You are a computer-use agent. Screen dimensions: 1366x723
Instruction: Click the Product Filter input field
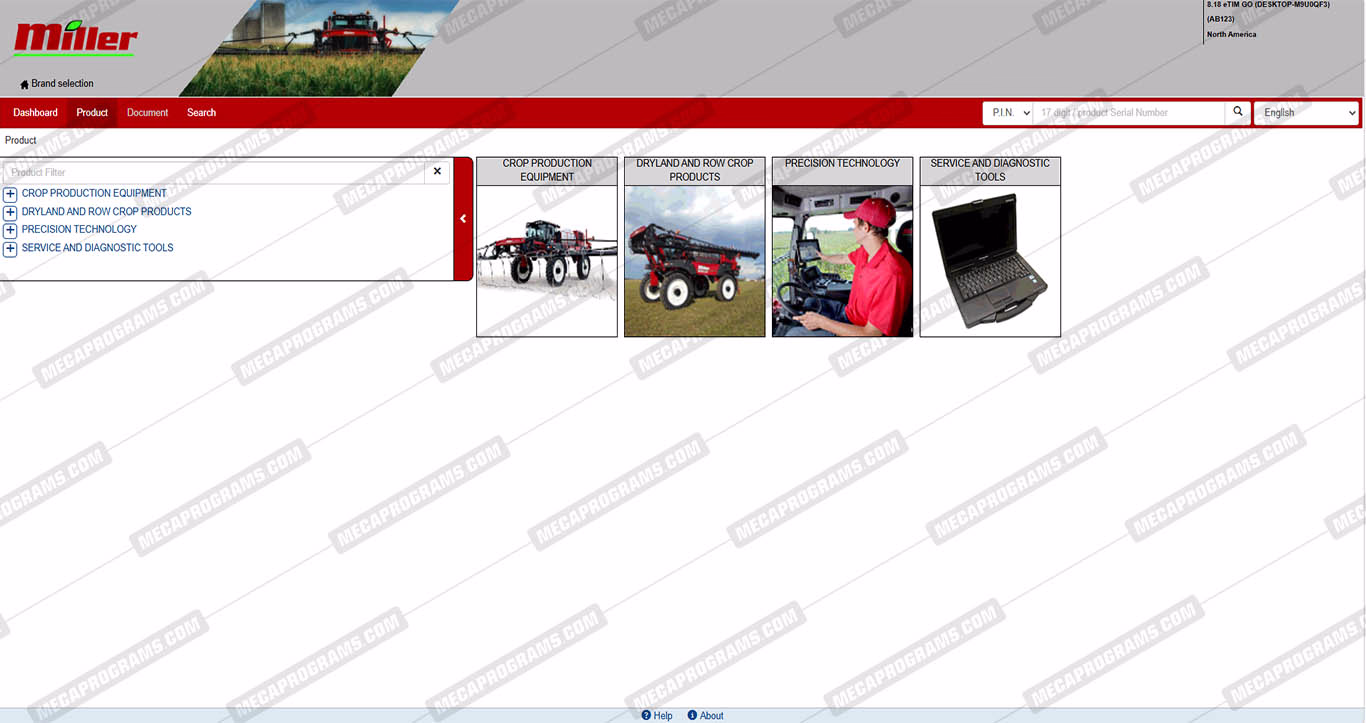[x=214, y=172]
